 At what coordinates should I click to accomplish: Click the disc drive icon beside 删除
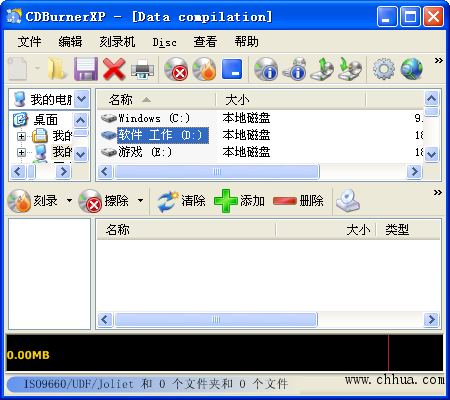coord(348,201)
